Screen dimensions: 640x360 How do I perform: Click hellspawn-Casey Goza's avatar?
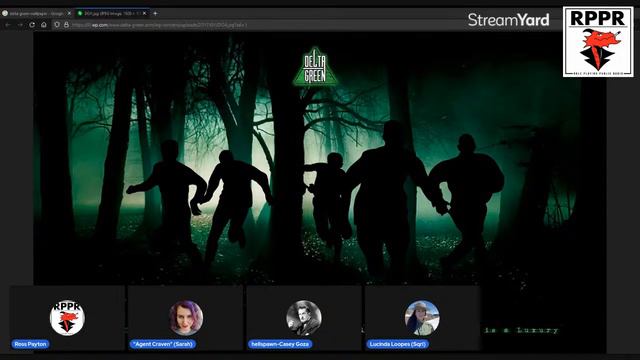[304, 318]
